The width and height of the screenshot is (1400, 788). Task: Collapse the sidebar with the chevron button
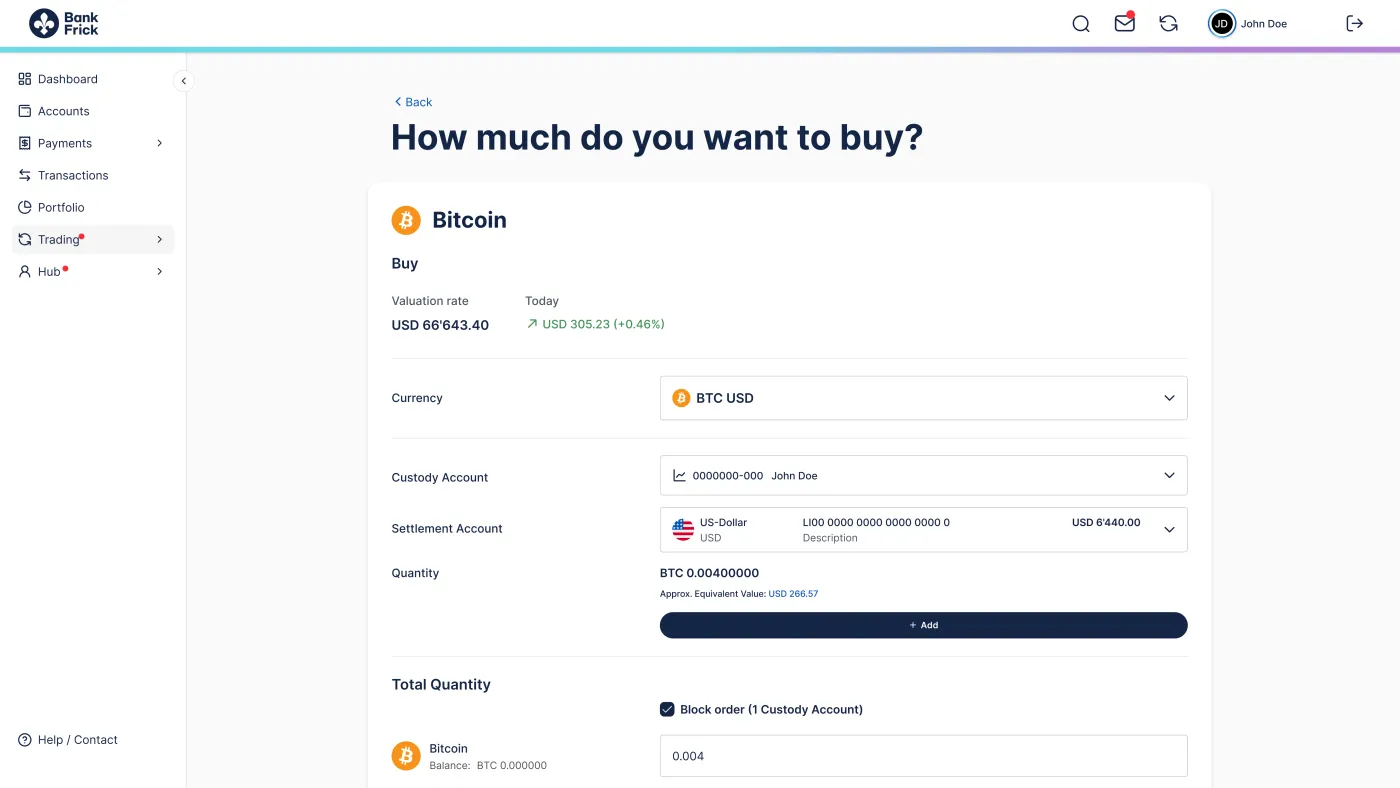[x=183, y=81]
